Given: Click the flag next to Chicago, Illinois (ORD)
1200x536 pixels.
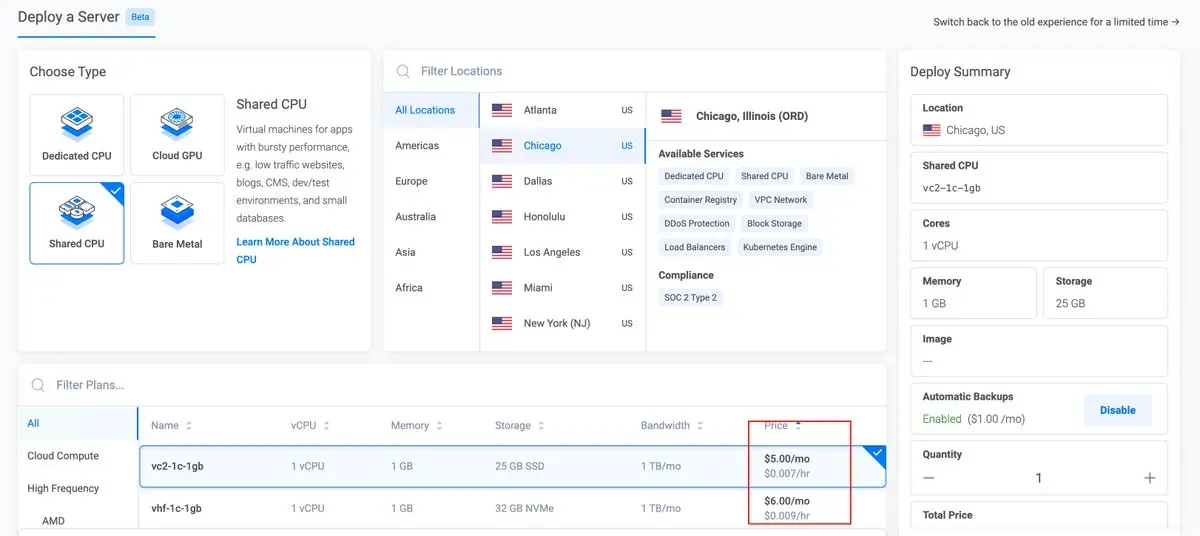Looking at the screenshot, I should [671, 116].
